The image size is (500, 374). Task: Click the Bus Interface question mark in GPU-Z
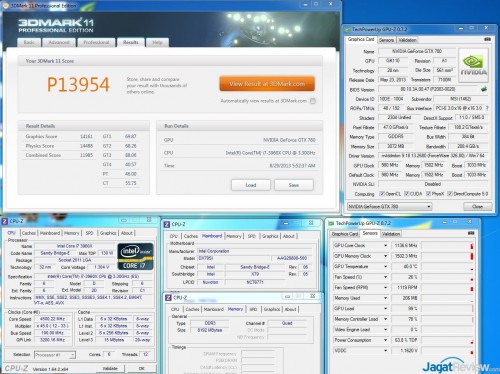click(x=487, y=108)
